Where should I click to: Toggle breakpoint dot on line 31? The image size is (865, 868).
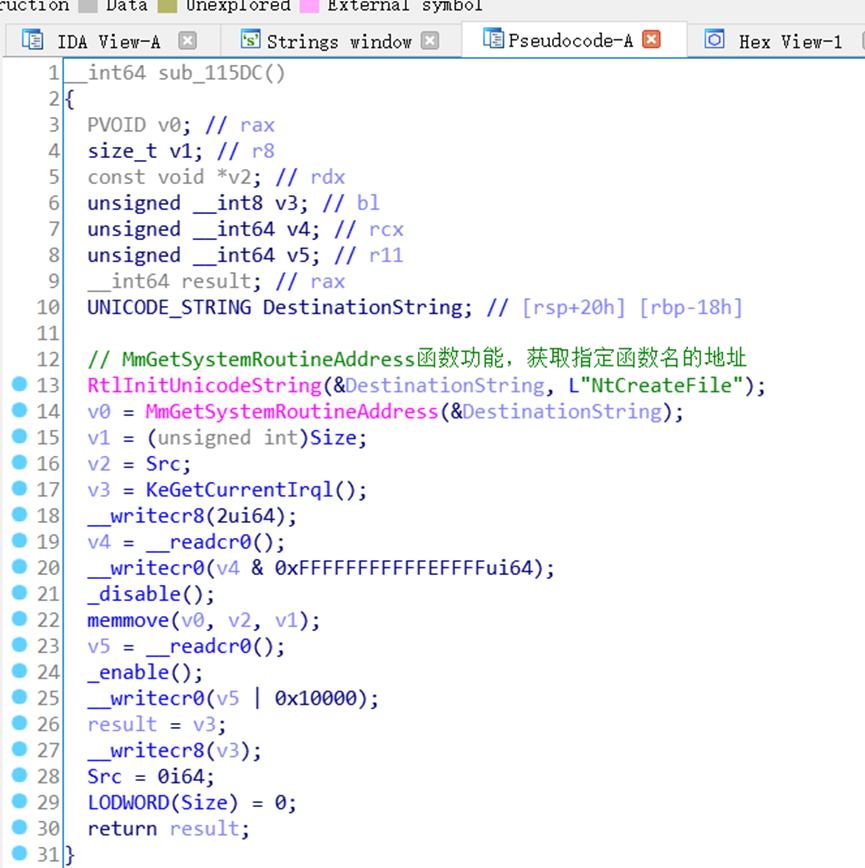19,853
